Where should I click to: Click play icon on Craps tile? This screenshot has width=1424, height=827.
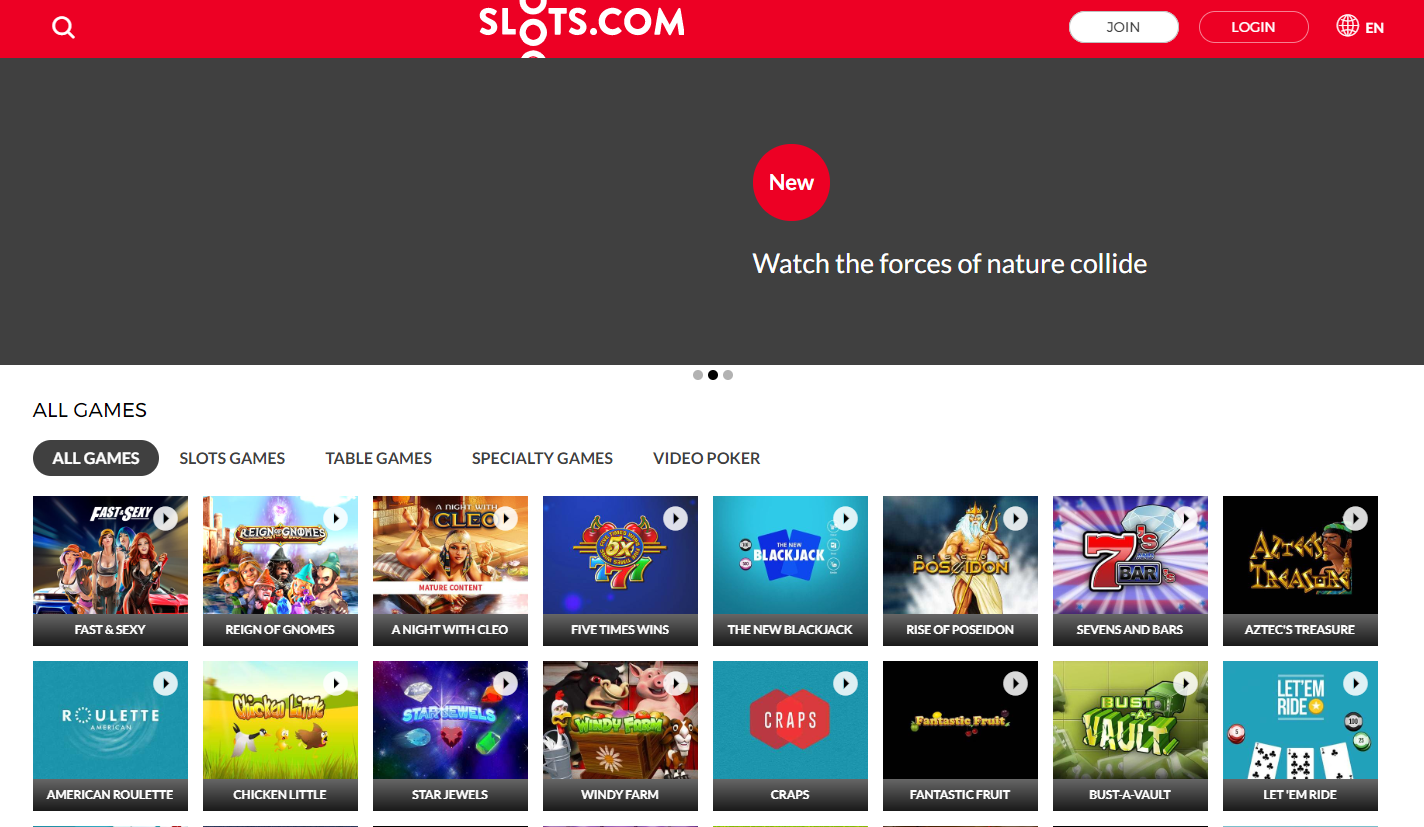click(845, 683)
